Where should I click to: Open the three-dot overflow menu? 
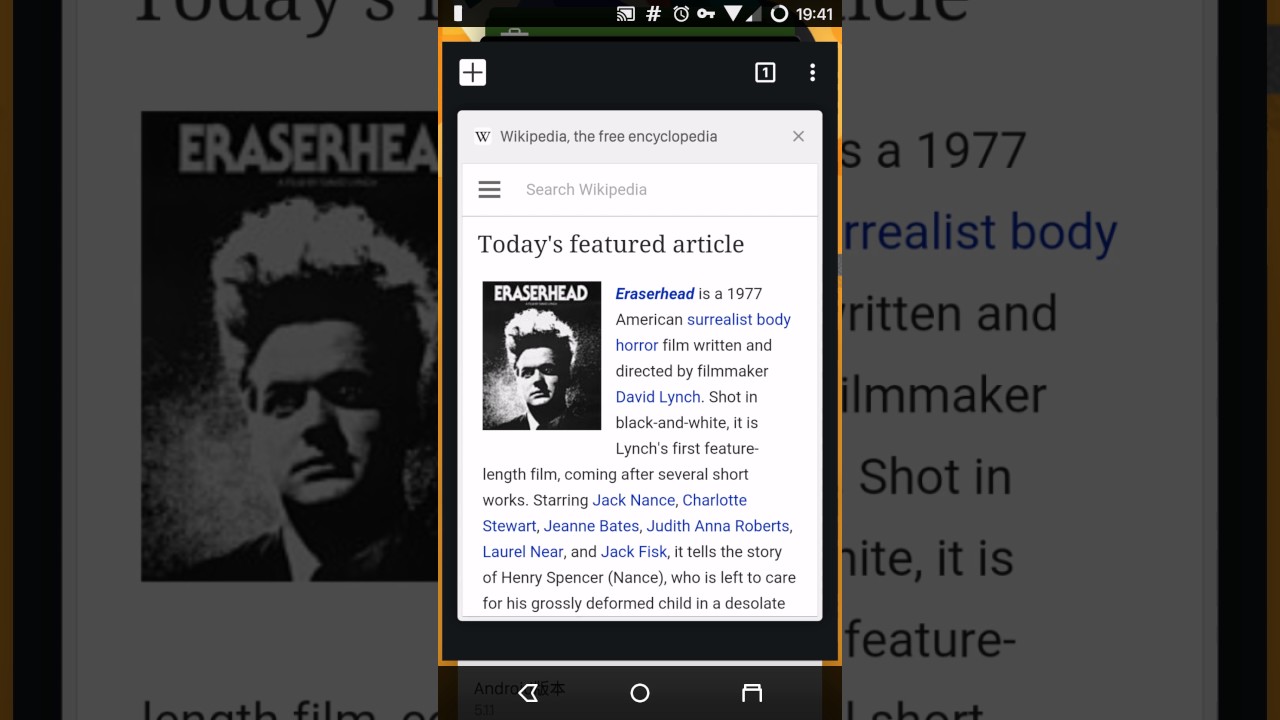click(812, 72)
